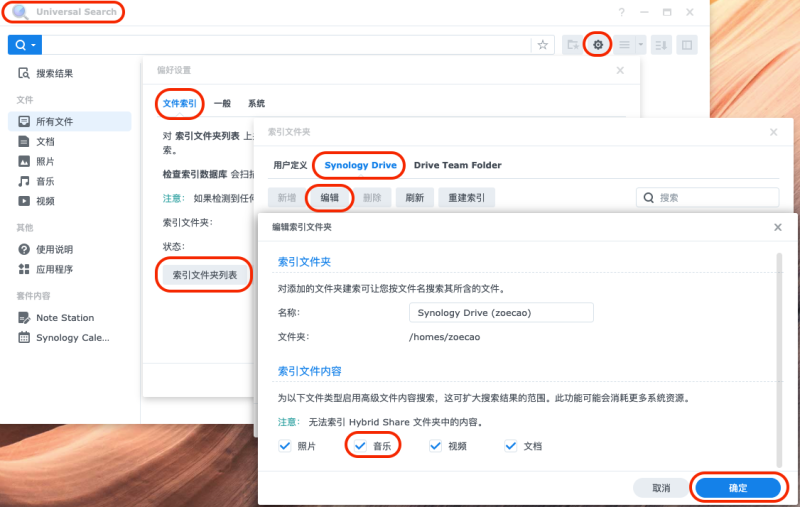Switch to the 一般 tab
The image size is (800, 507).
[x=222, y=104]
